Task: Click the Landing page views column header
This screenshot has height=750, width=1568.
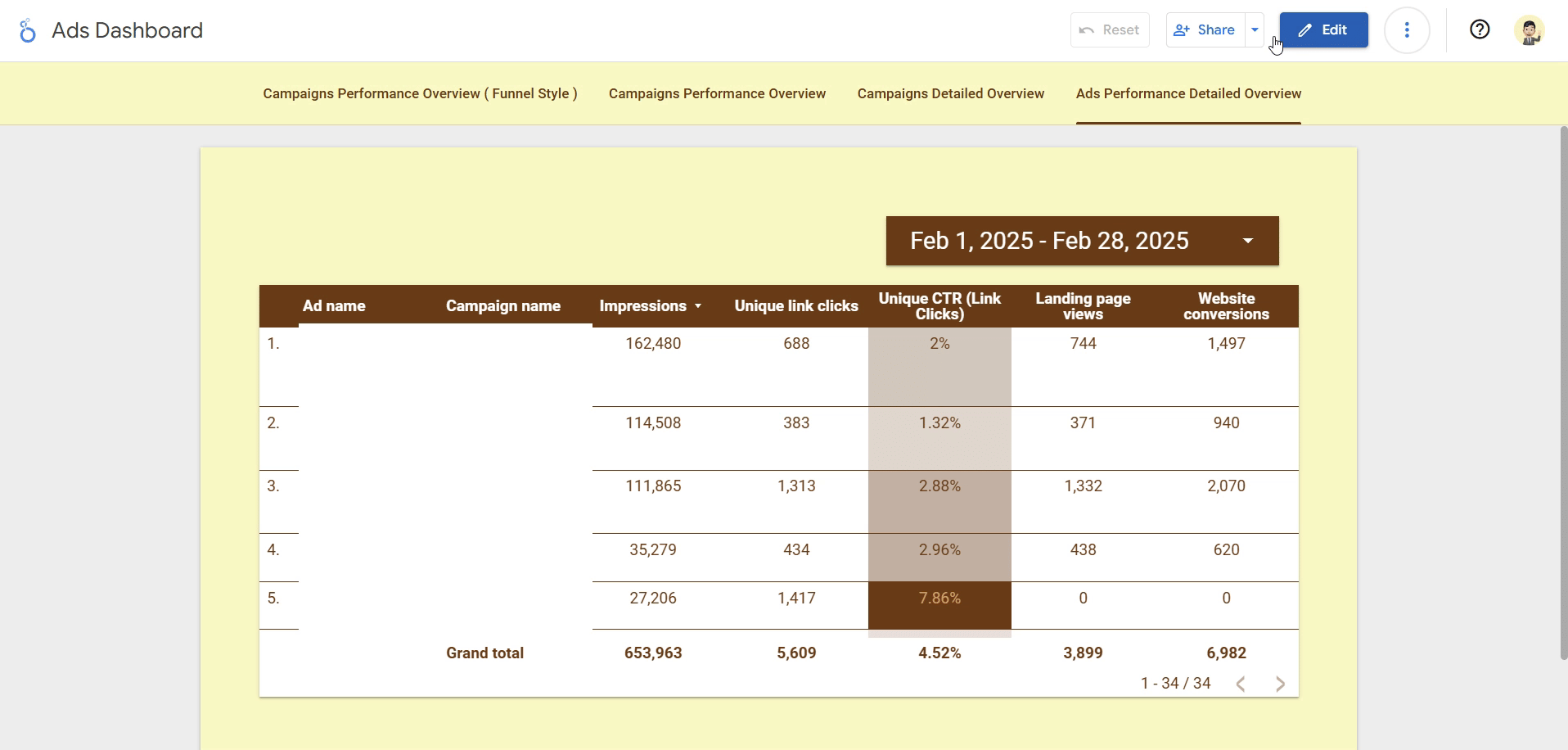Action: point(1083,306)
